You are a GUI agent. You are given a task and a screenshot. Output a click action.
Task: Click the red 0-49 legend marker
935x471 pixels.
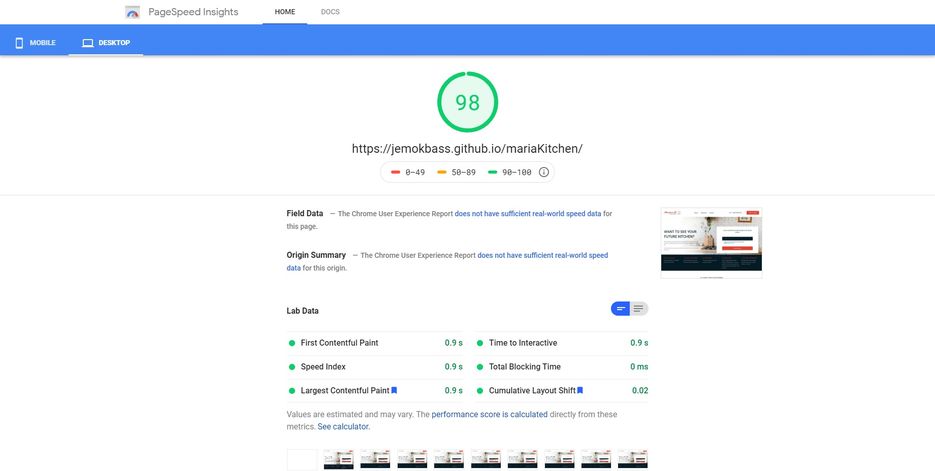[x=395, y=172]
